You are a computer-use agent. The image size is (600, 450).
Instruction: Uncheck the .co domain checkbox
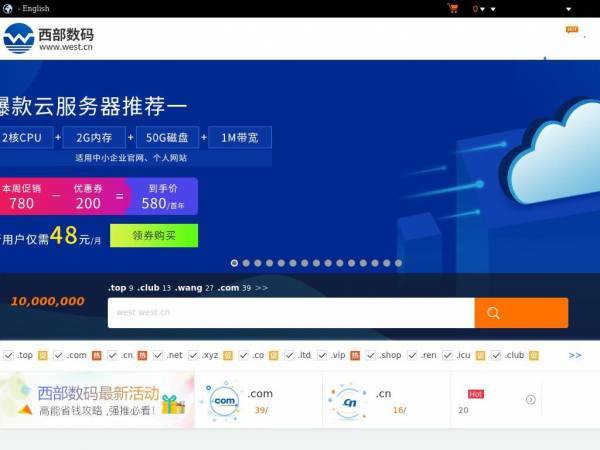click(244, 355)
